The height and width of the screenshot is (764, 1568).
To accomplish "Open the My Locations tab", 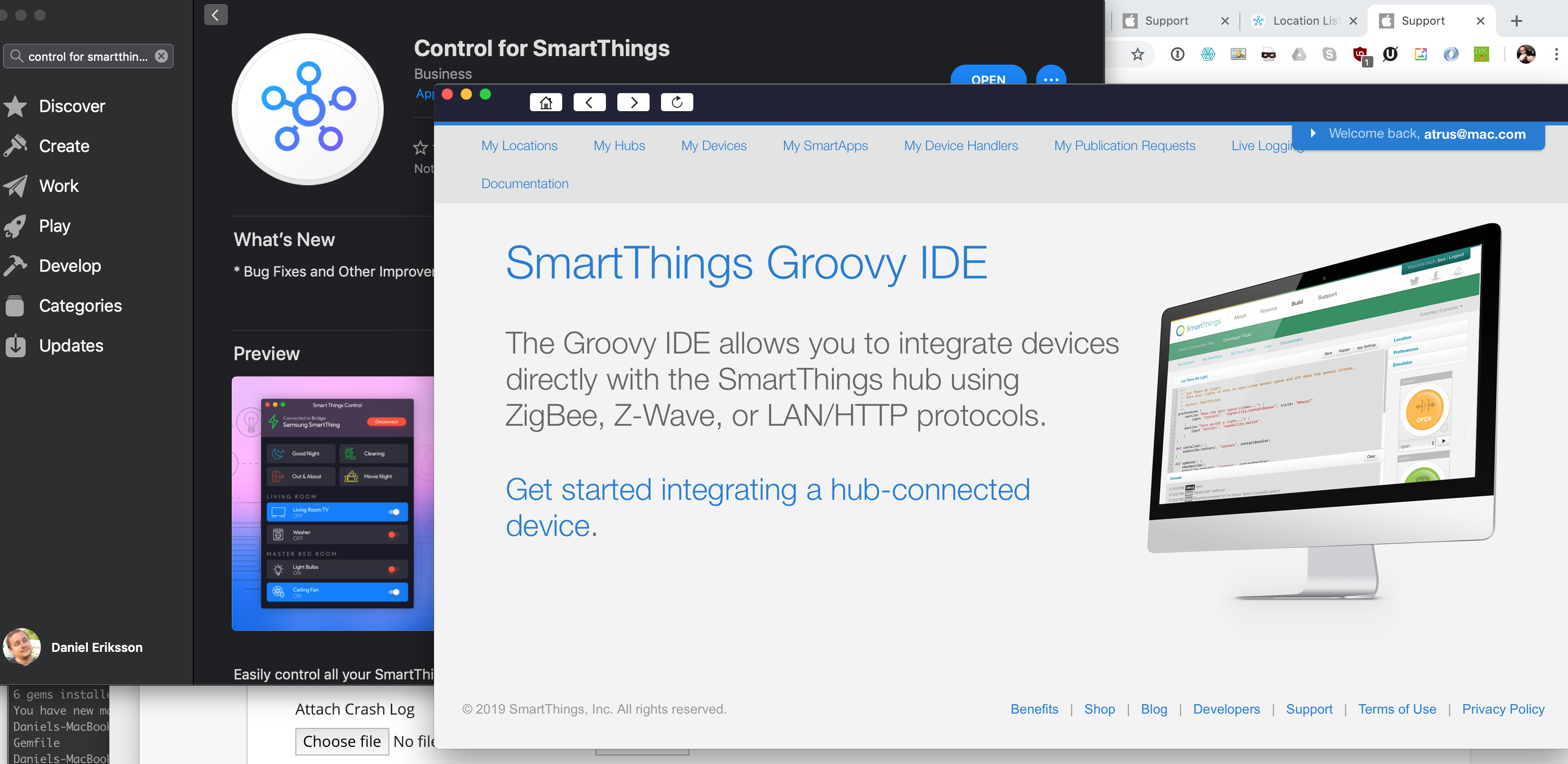I will pos(519,145).
